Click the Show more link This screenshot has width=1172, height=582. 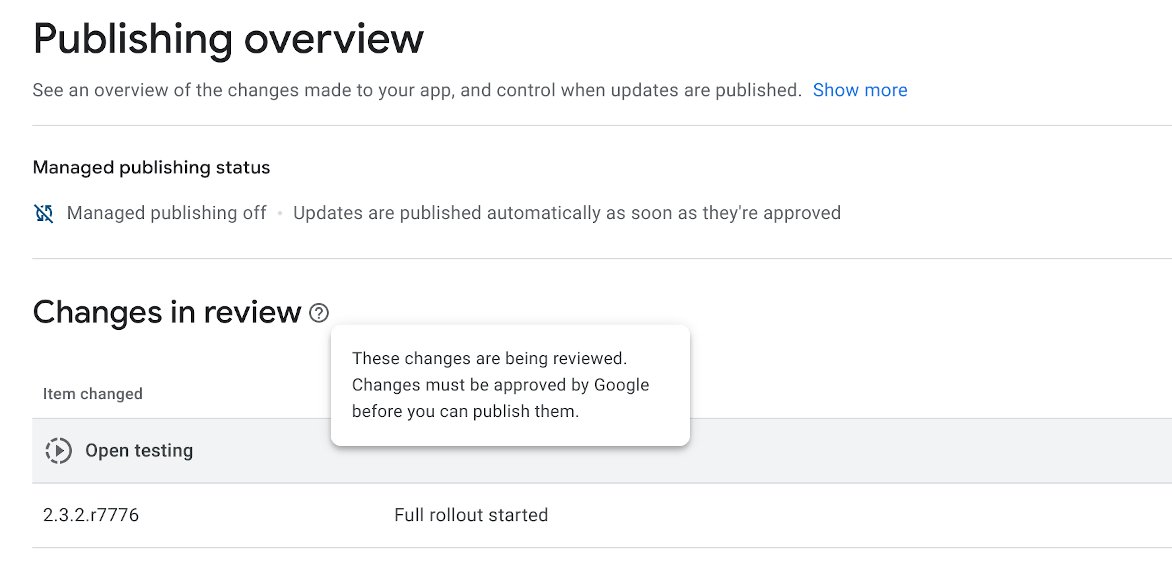point(860,90)
